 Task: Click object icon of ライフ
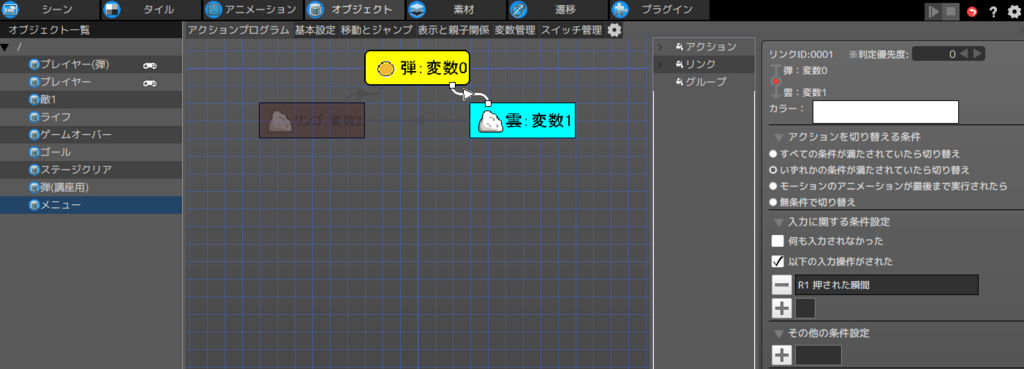point(35,118)
